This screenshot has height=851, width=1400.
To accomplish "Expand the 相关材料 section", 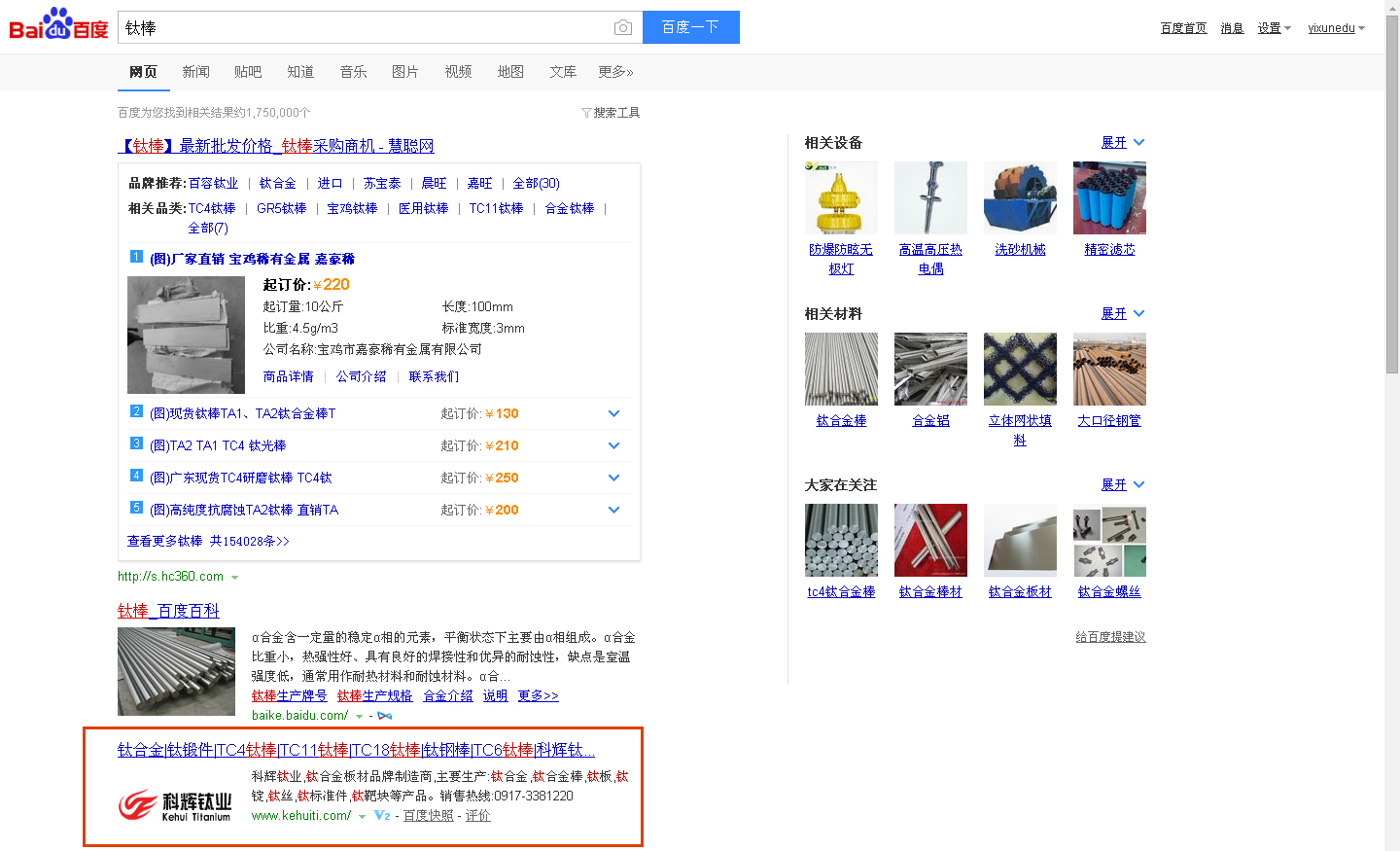I will coord(1123,313).
